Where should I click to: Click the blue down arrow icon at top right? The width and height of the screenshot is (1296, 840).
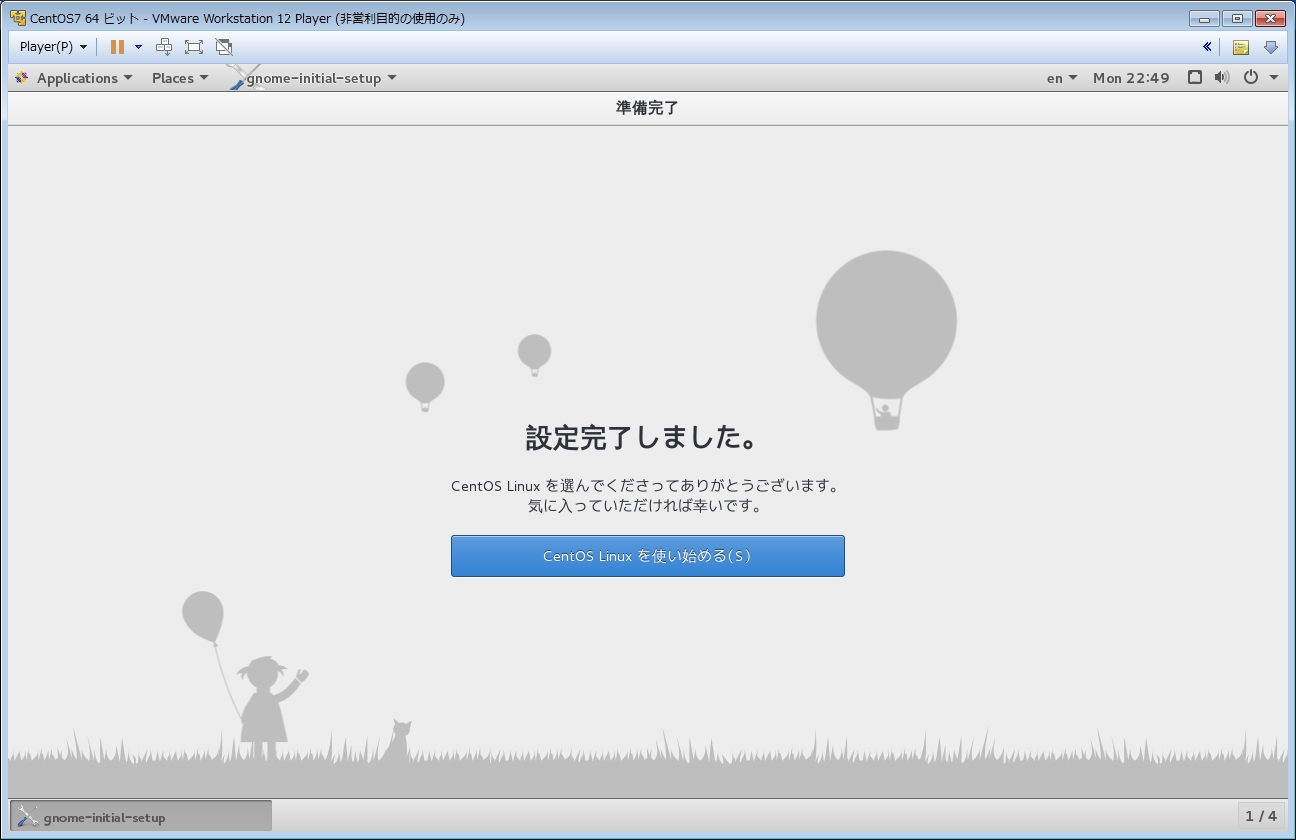click(x=1270, y=47)
